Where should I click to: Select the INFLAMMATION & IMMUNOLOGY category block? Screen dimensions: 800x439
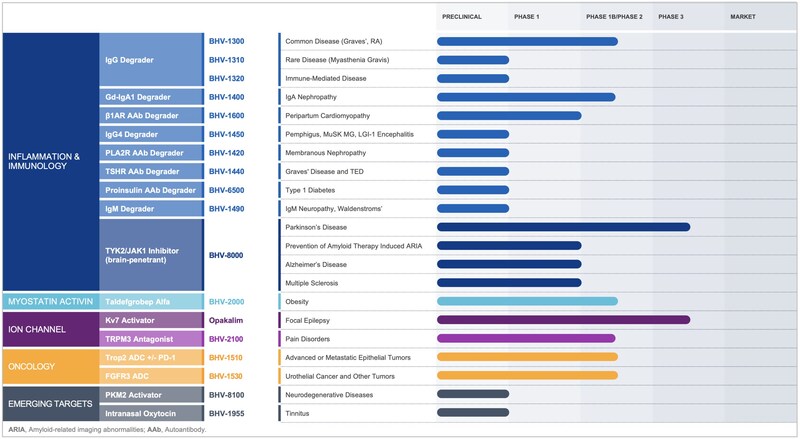pos(50,160)
